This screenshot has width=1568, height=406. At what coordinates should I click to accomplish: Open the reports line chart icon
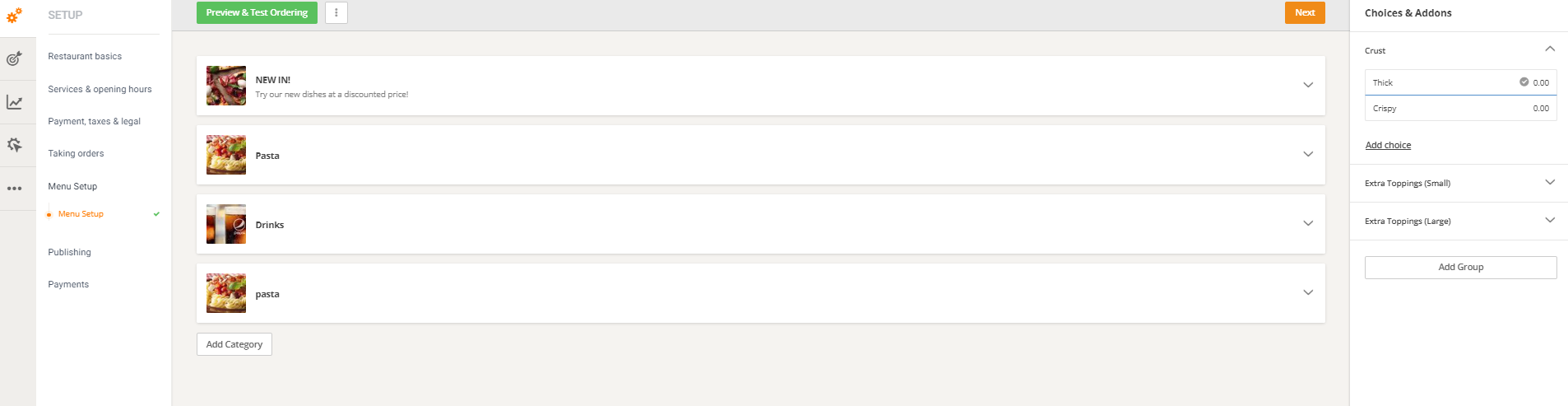click(14, 102)
